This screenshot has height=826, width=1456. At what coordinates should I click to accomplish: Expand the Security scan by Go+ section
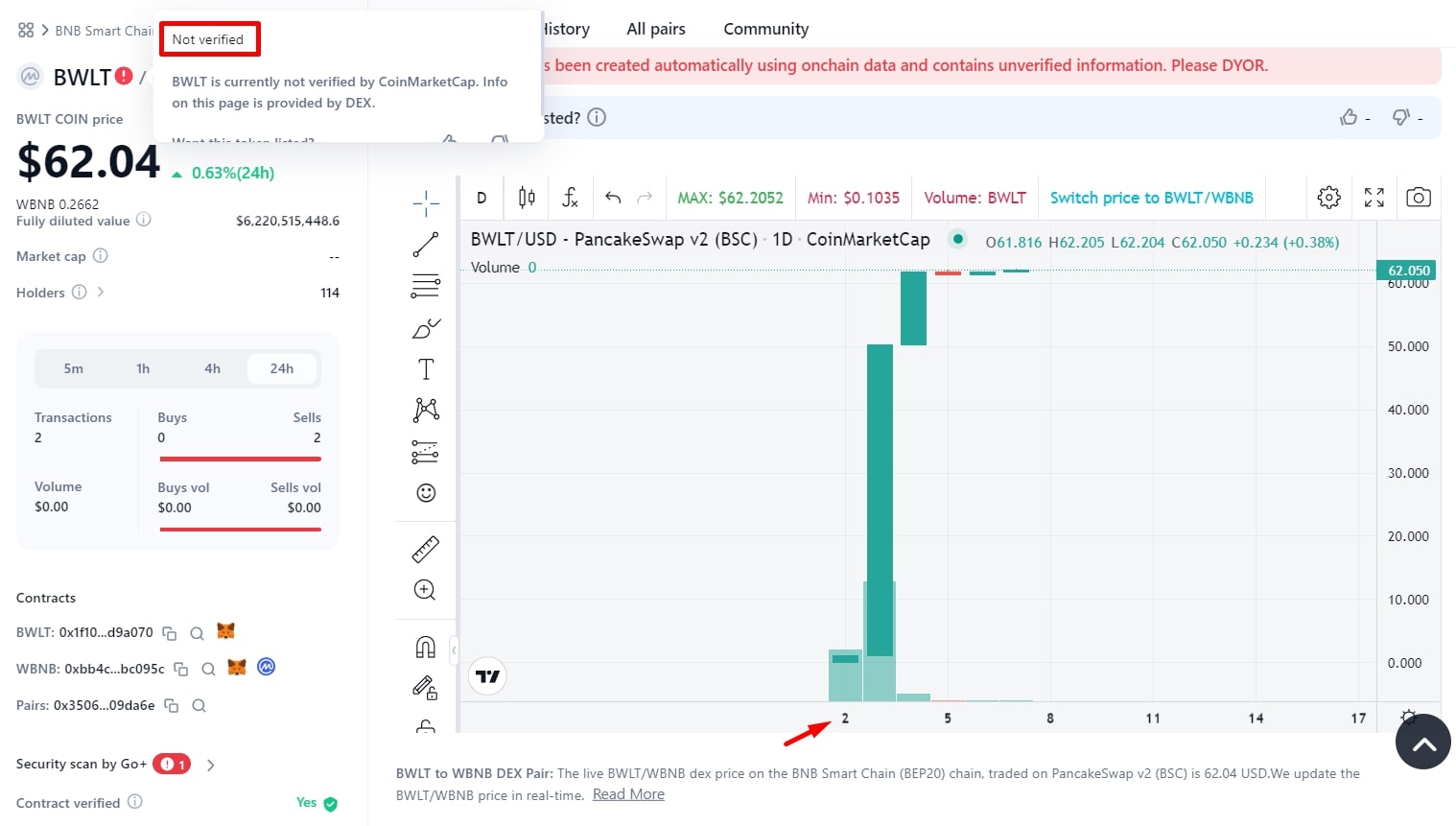(x=211, y=765)
